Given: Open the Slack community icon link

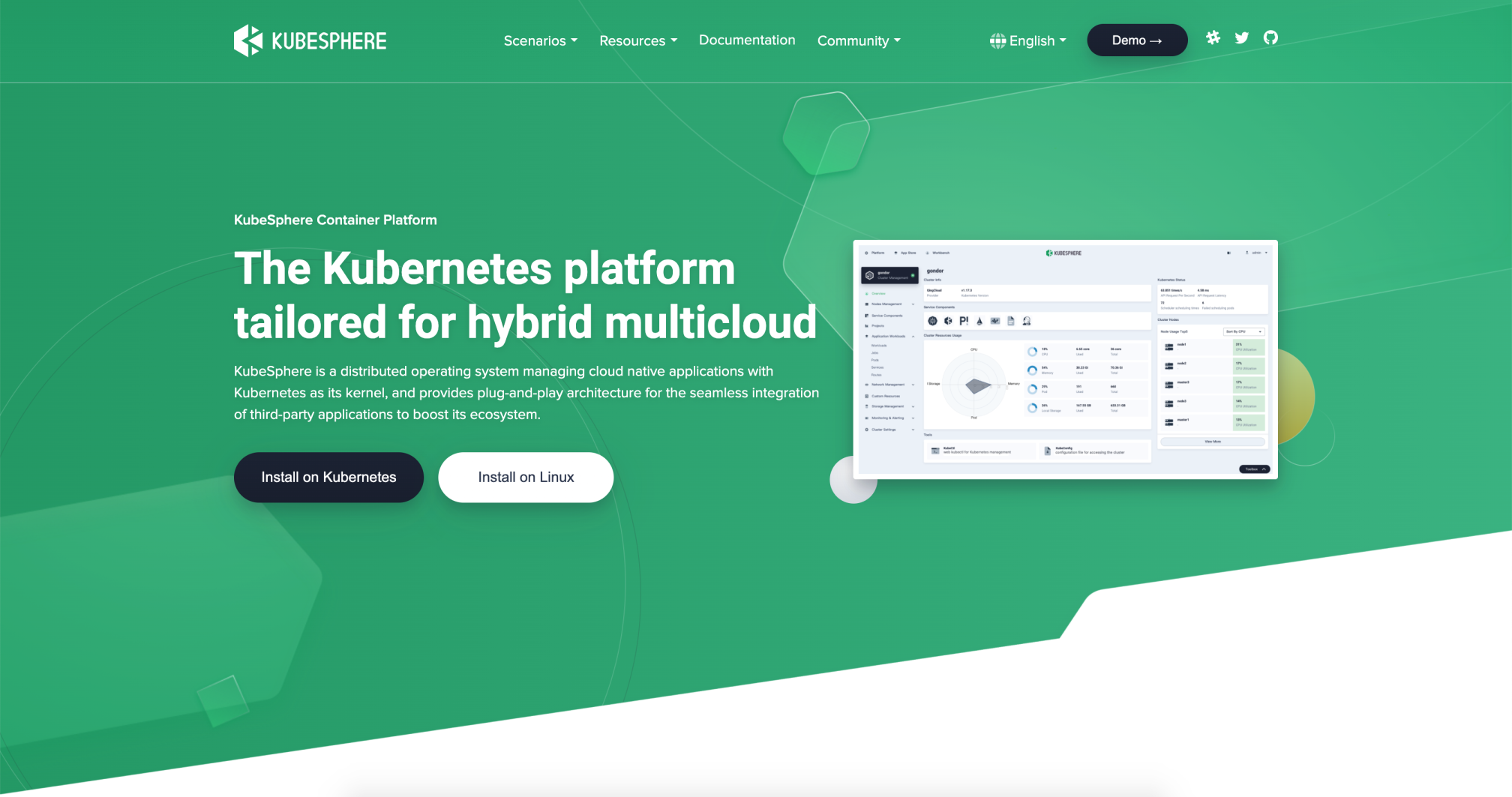Looking at the screenshot, I should [1213, 37].
